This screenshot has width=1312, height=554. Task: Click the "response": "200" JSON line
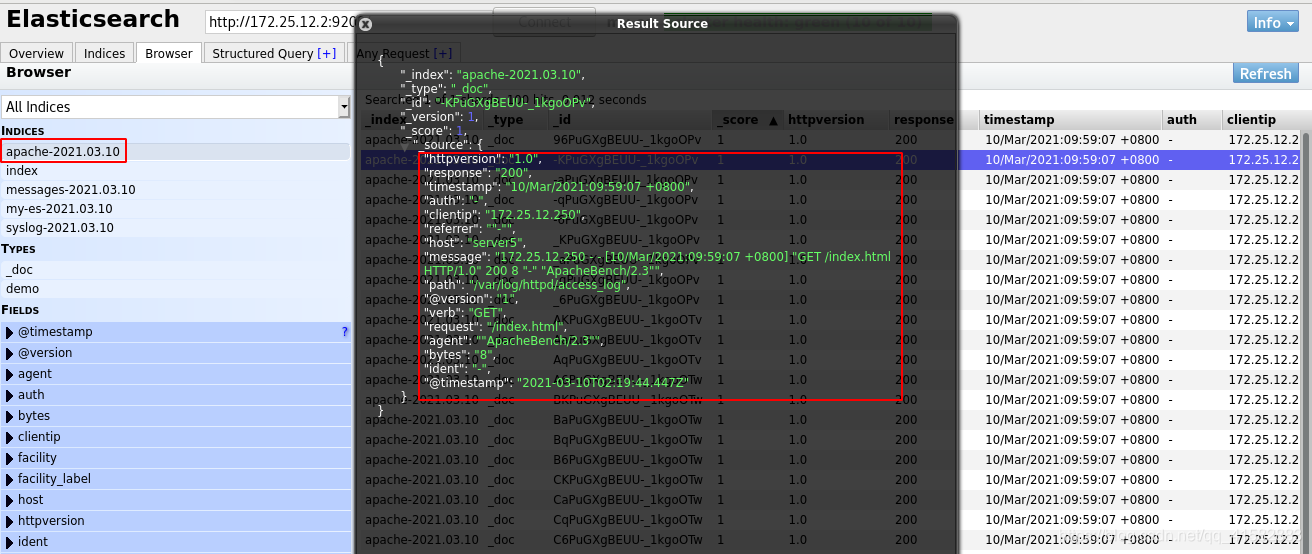coord(476,172)
